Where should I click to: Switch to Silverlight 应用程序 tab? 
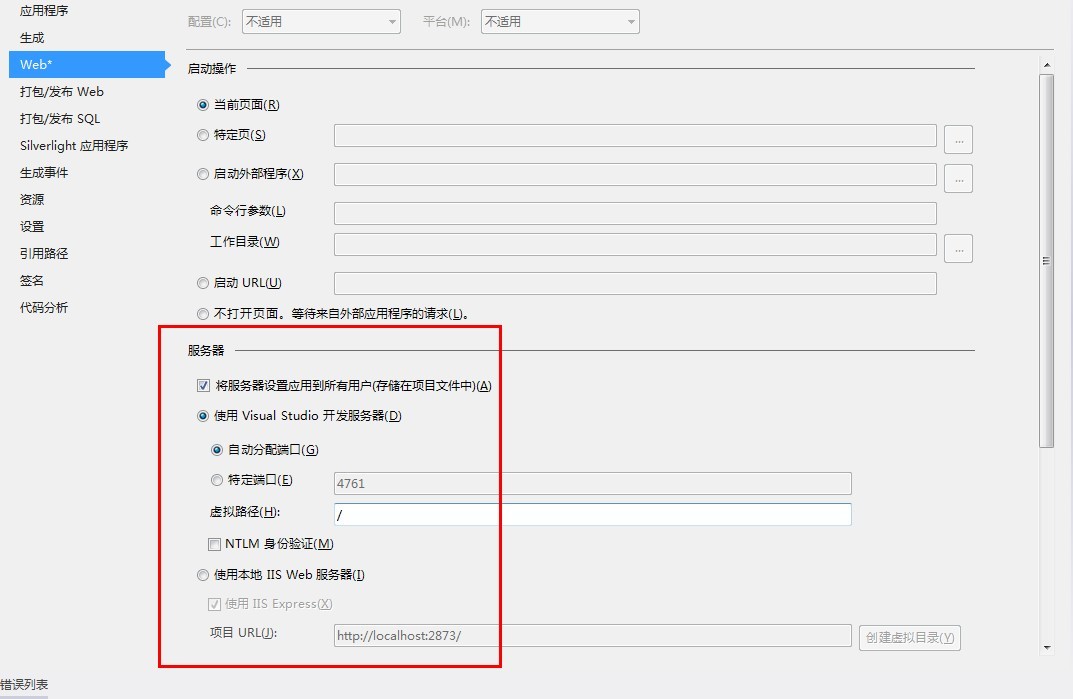tap(74, 145)
